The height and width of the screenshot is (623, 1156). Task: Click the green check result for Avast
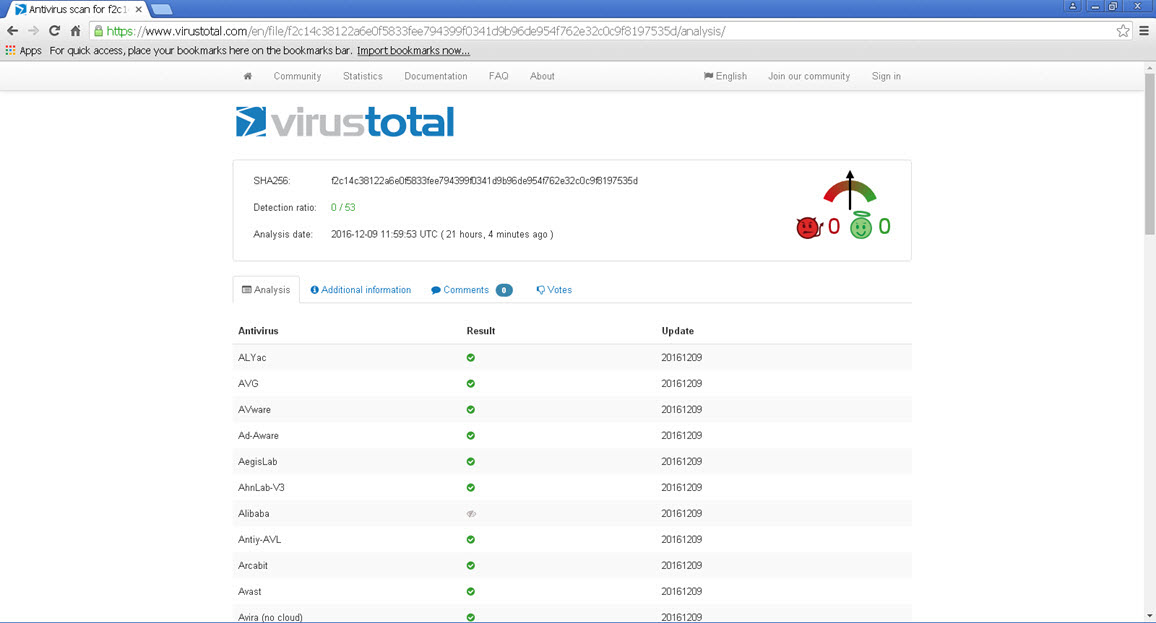470,591
